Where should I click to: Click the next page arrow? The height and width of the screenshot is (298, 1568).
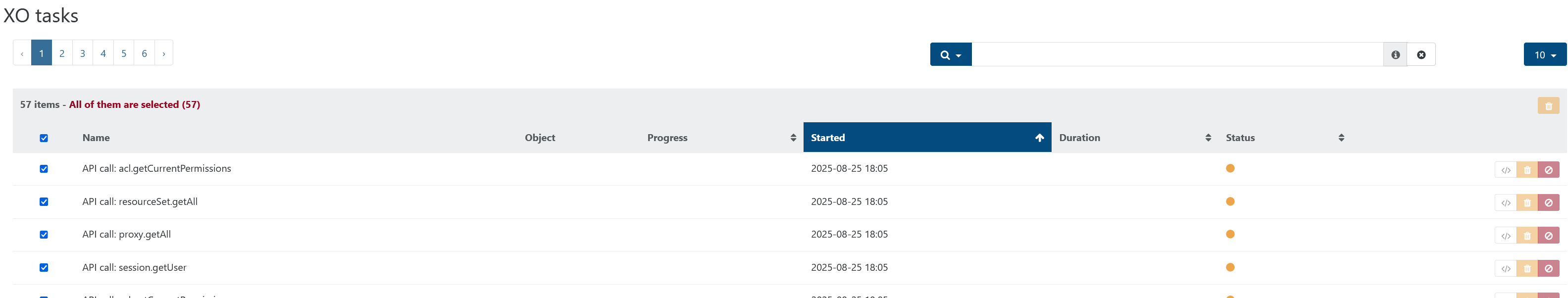[x=164, y=53]
